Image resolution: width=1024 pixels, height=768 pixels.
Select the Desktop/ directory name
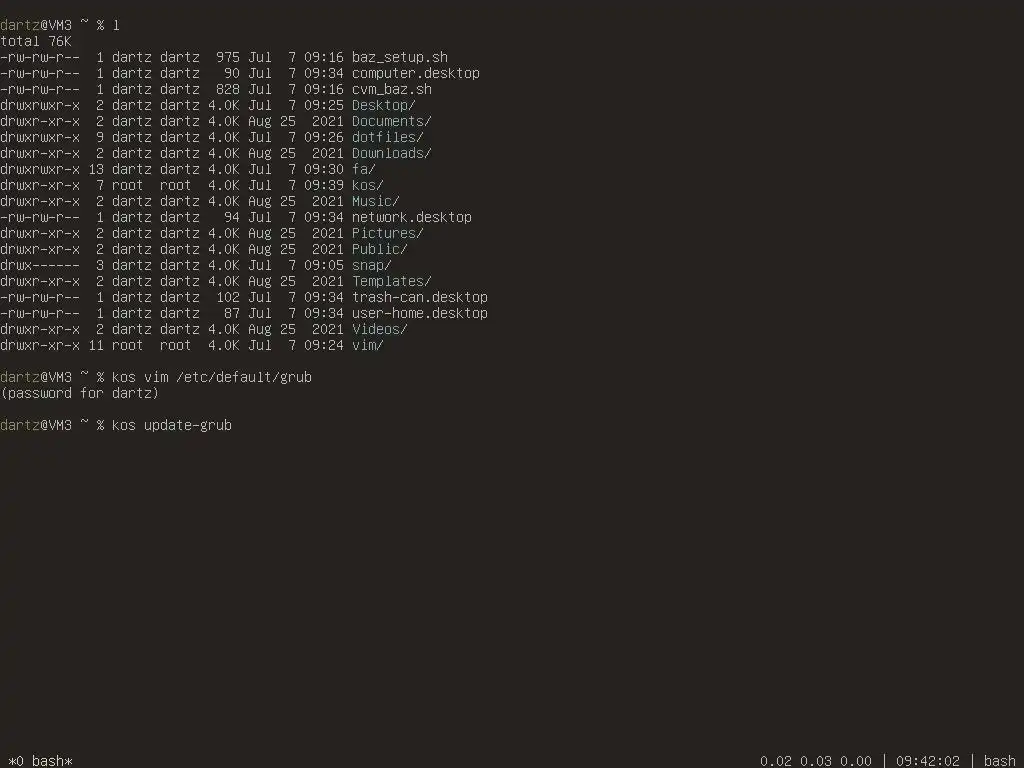tap(383, 105)
